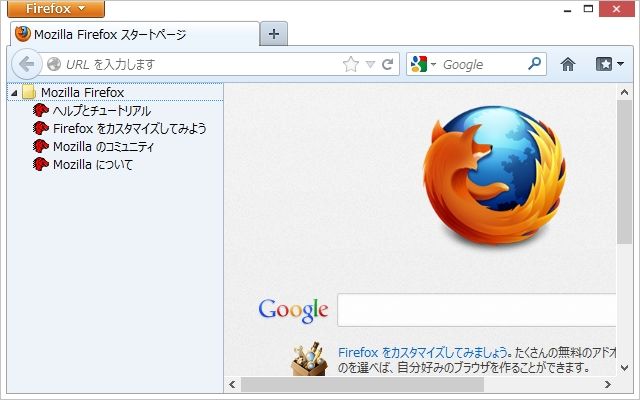
Task: Click the magnifier search icon
Action: [534, 64]
